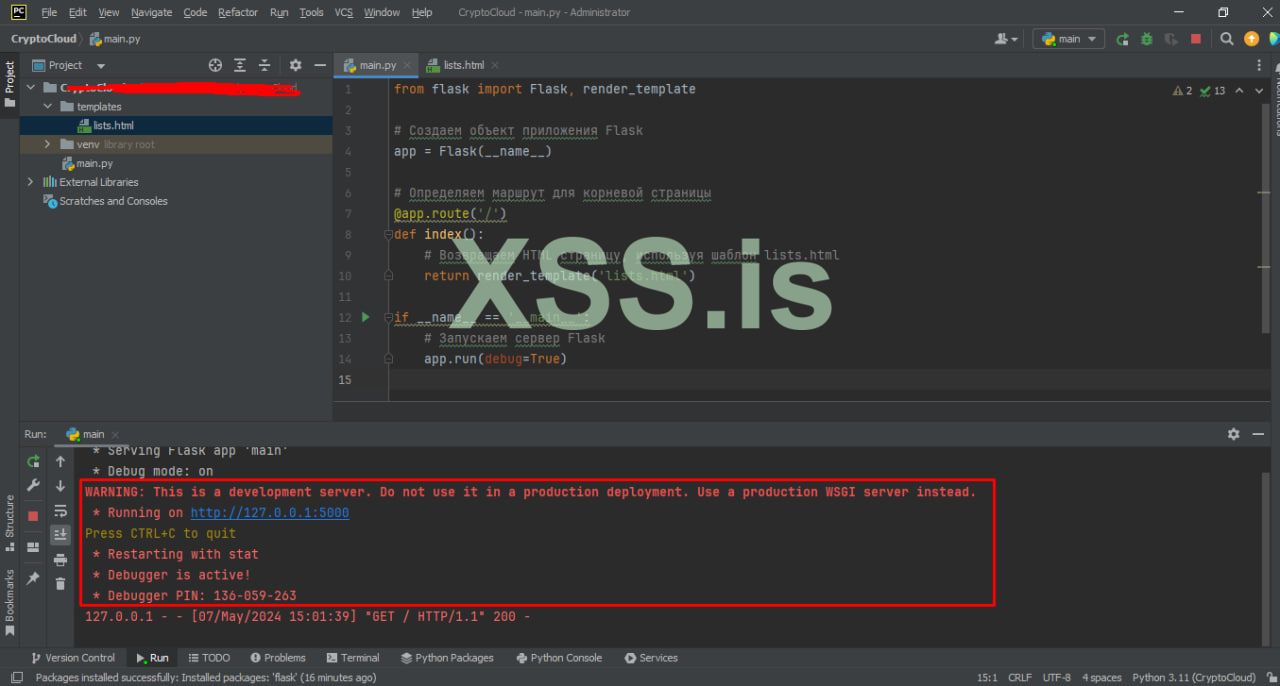Screen dimensions: 1280x686
Task: Open the Python Packages tool window
Action: click(447, 658)
